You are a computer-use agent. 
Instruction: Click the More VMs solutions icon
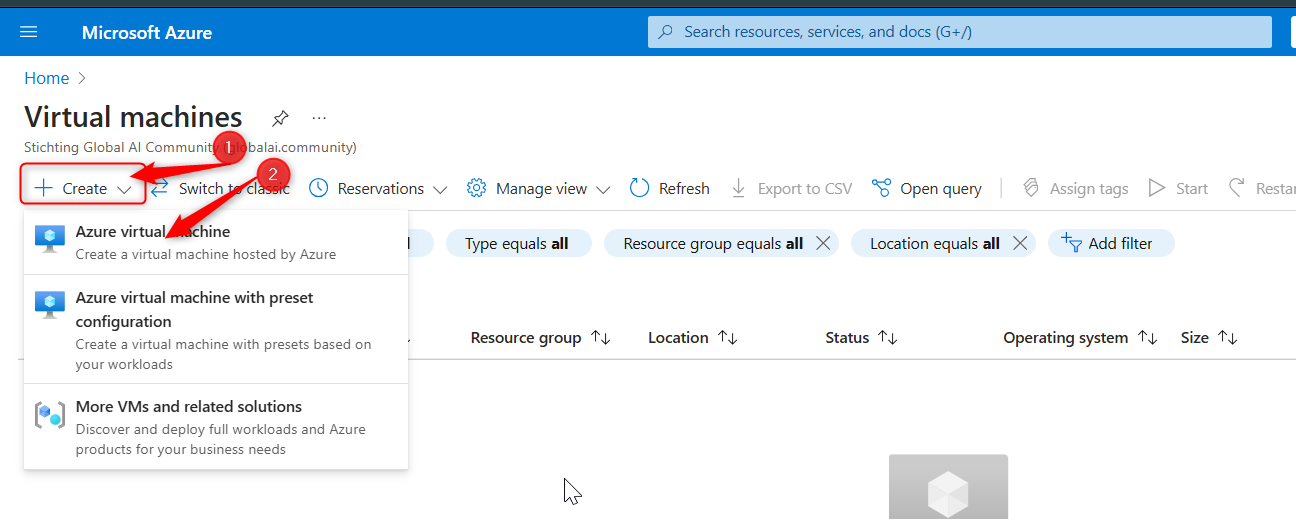tap(50, 415)
